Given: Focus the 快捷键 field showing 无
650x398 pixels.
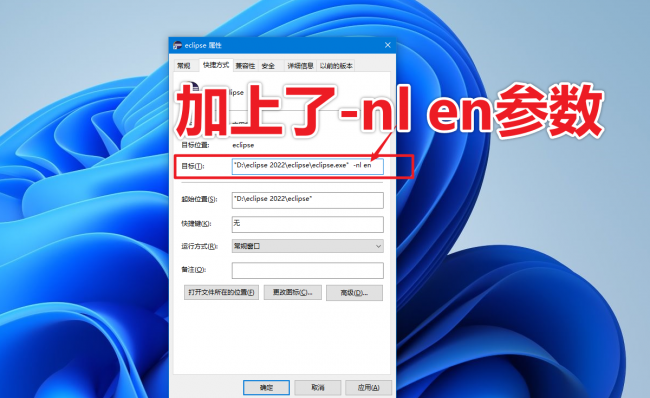Looking at the screenshot, I should (308, 224).
